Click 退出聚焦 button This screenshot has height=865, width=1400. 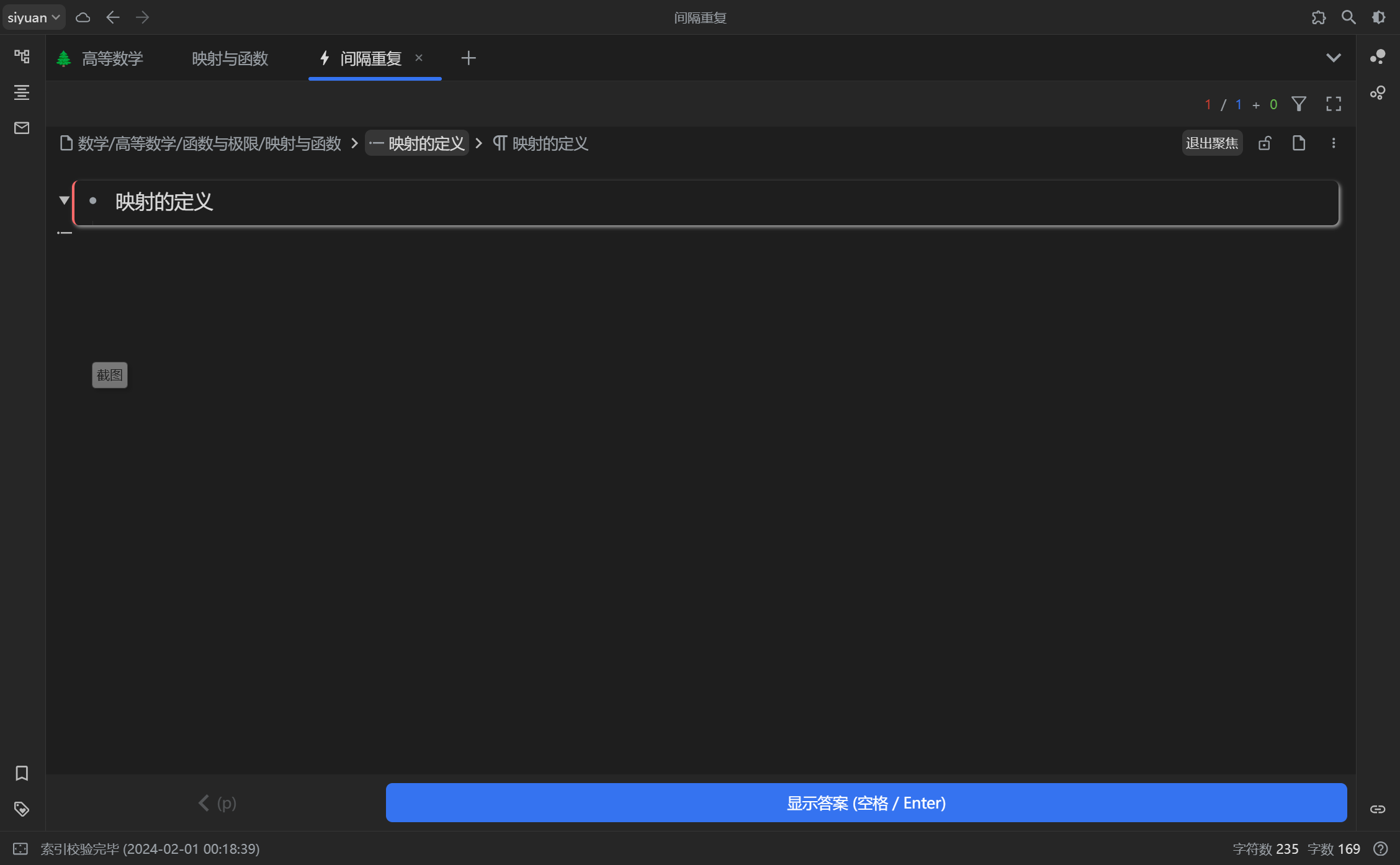click(1211, 143)
